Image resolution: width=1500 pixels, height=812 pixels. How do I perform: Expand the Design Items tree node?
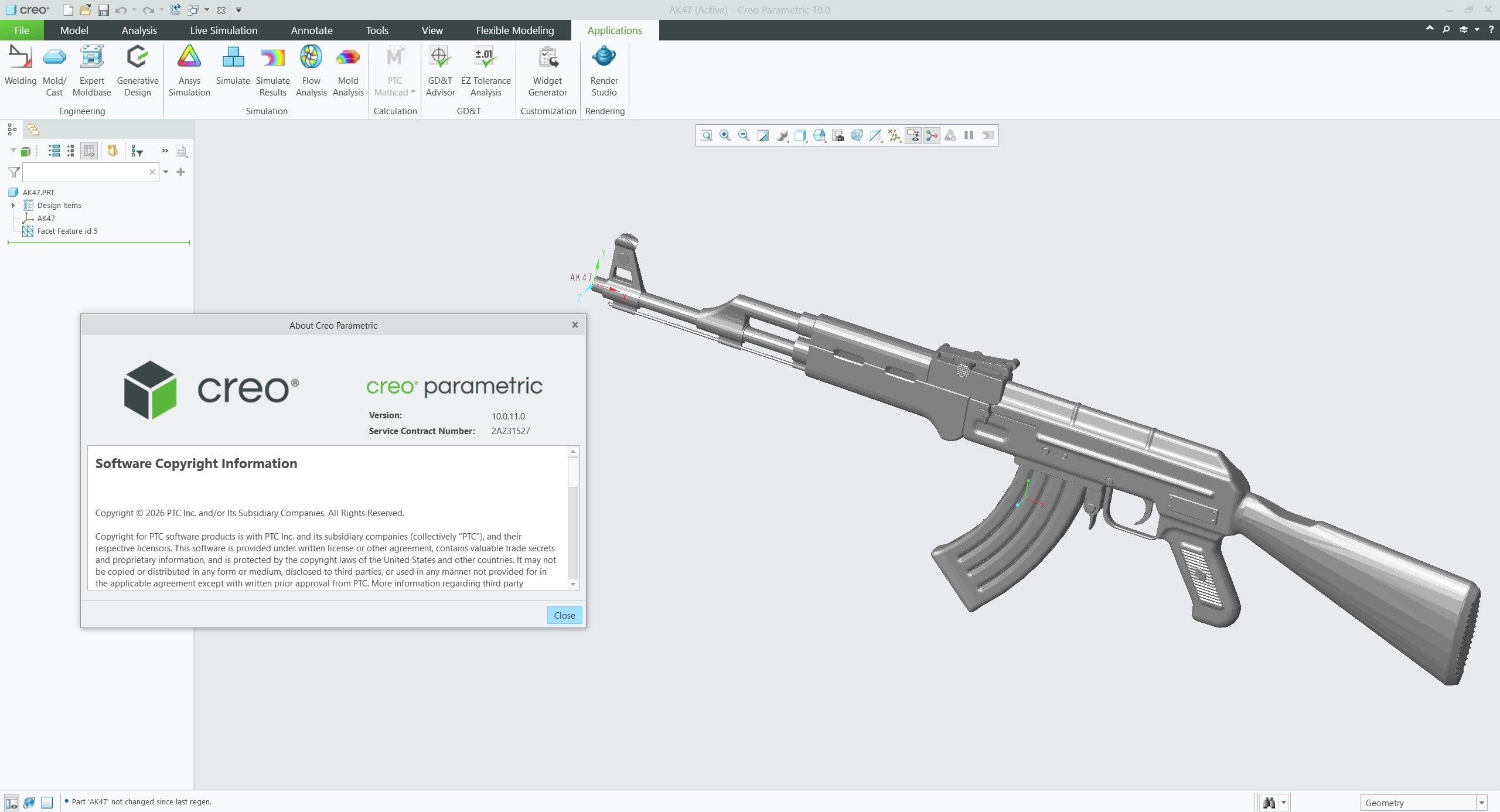click(13, 205)
